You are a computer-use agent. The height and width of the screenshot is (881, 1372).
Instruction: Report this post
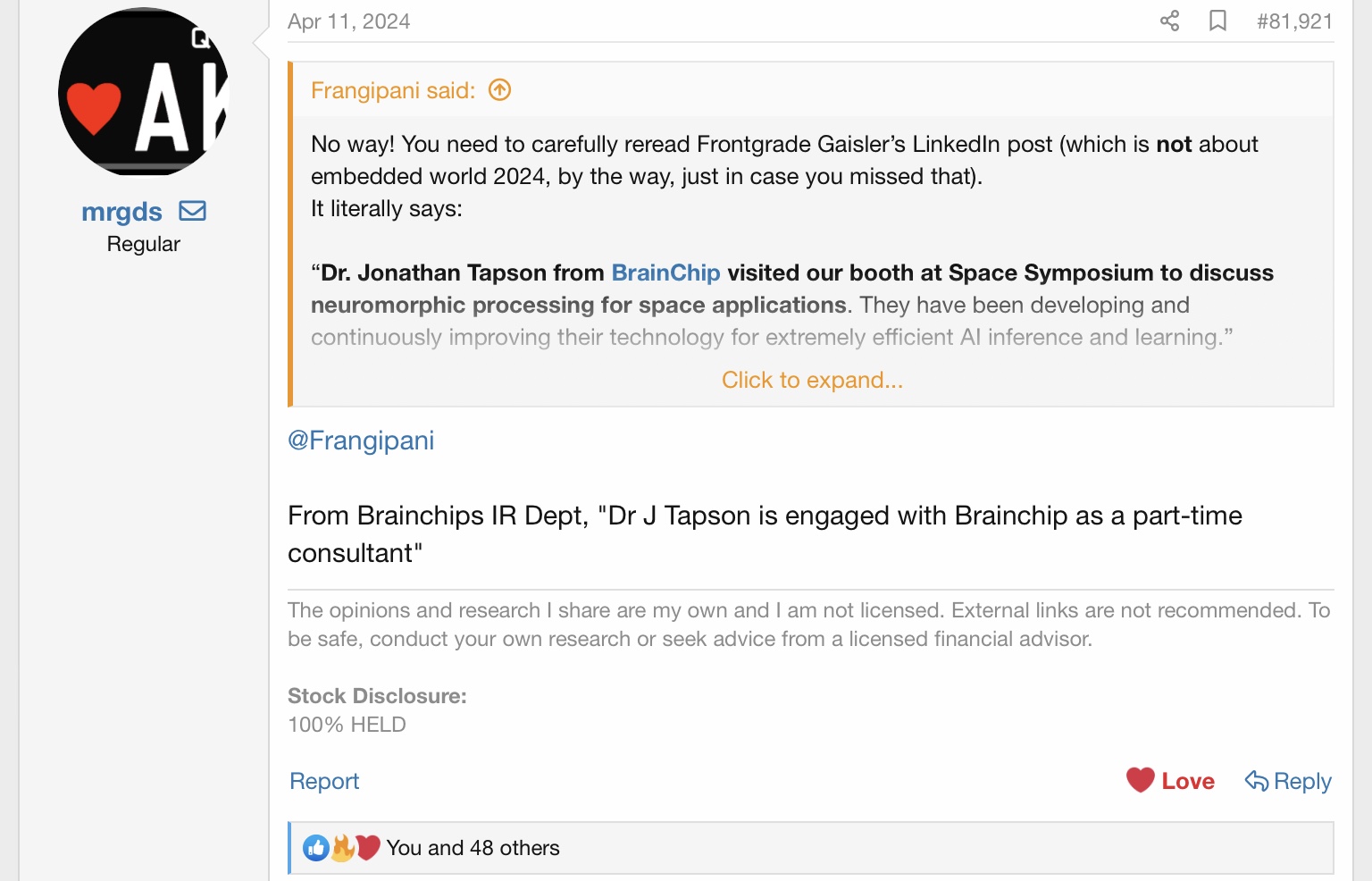pos(324,782)
